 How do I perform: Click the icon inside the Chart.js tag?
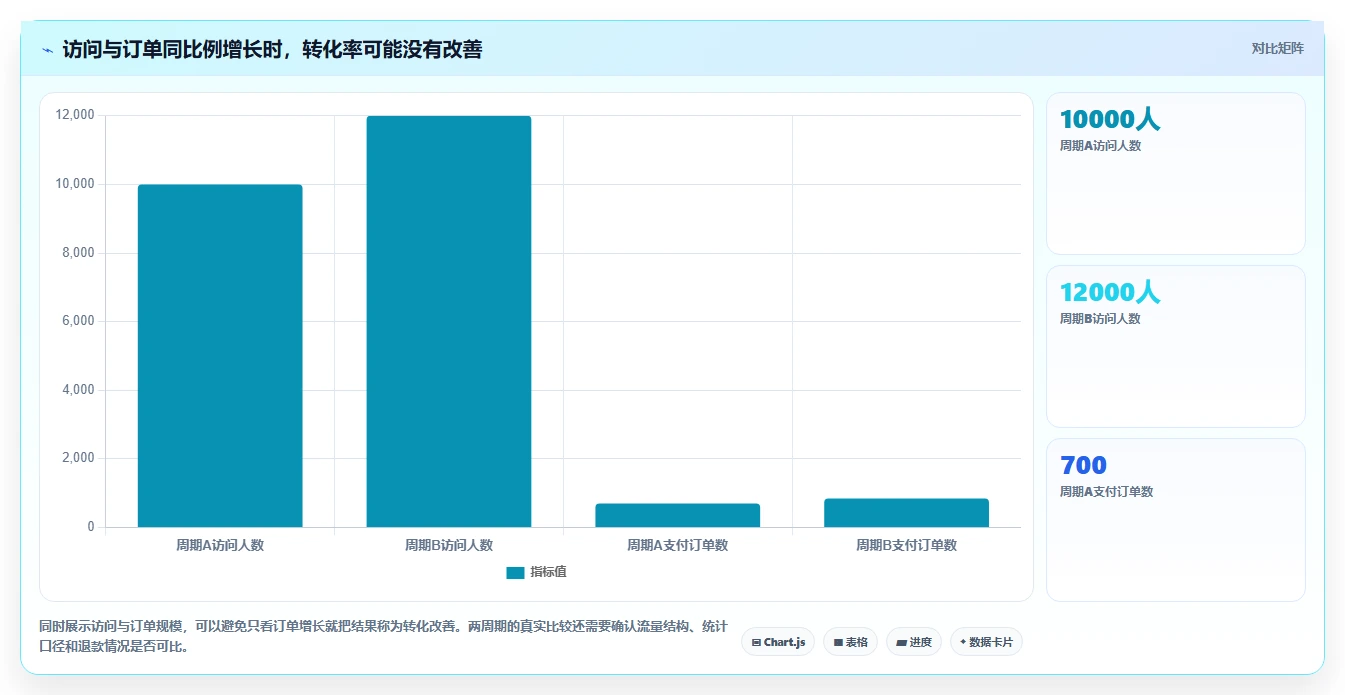[x=756, y=643]
